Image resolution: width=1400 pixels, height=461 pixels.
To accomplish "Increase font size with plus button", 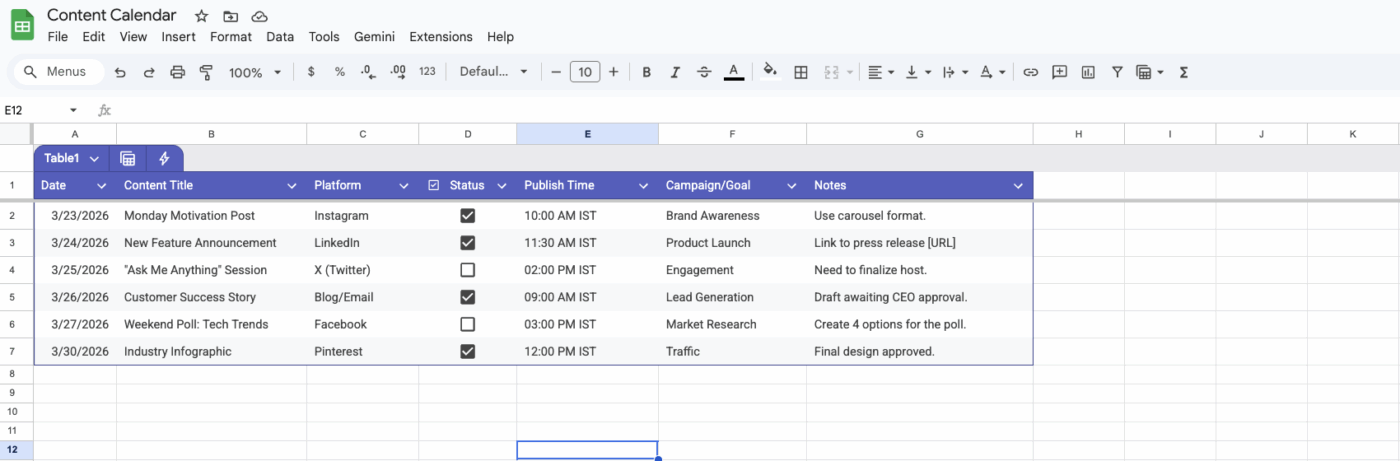I will (613, 72).
